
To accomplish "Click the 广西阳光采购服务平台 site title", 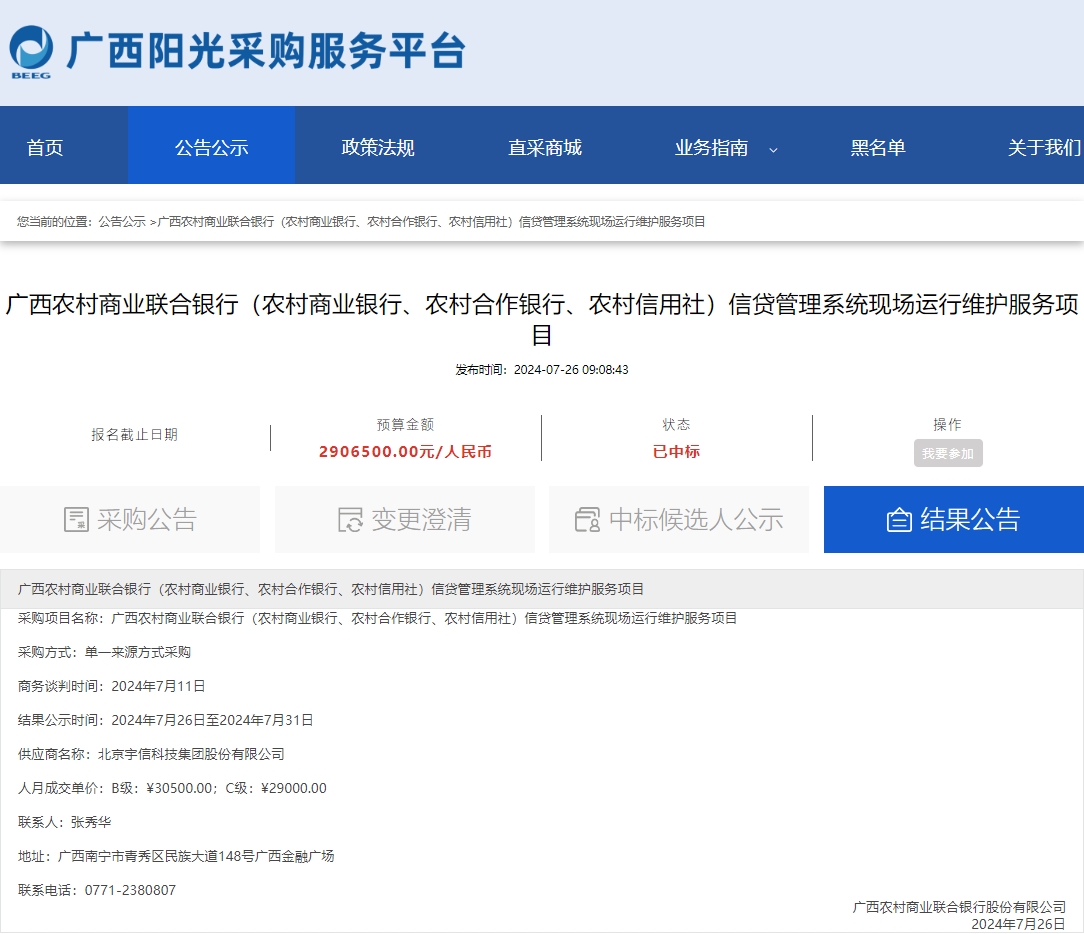I will [266, 51].
